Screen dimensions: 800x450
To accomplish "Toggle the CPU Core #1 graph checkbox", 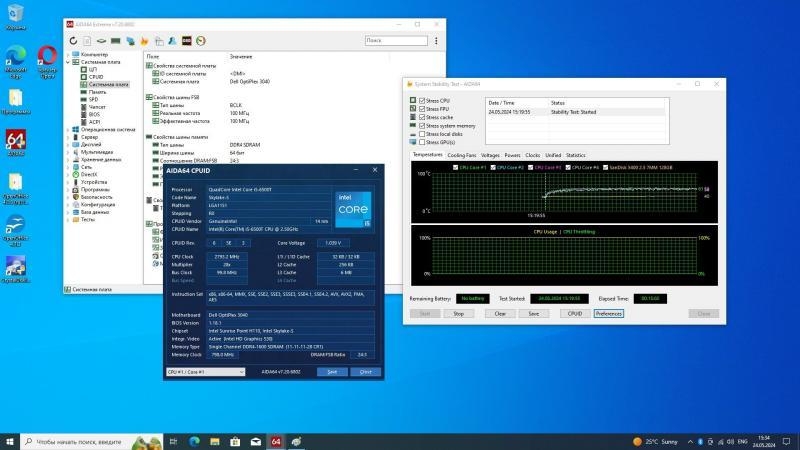I will [x=456, y=167].
